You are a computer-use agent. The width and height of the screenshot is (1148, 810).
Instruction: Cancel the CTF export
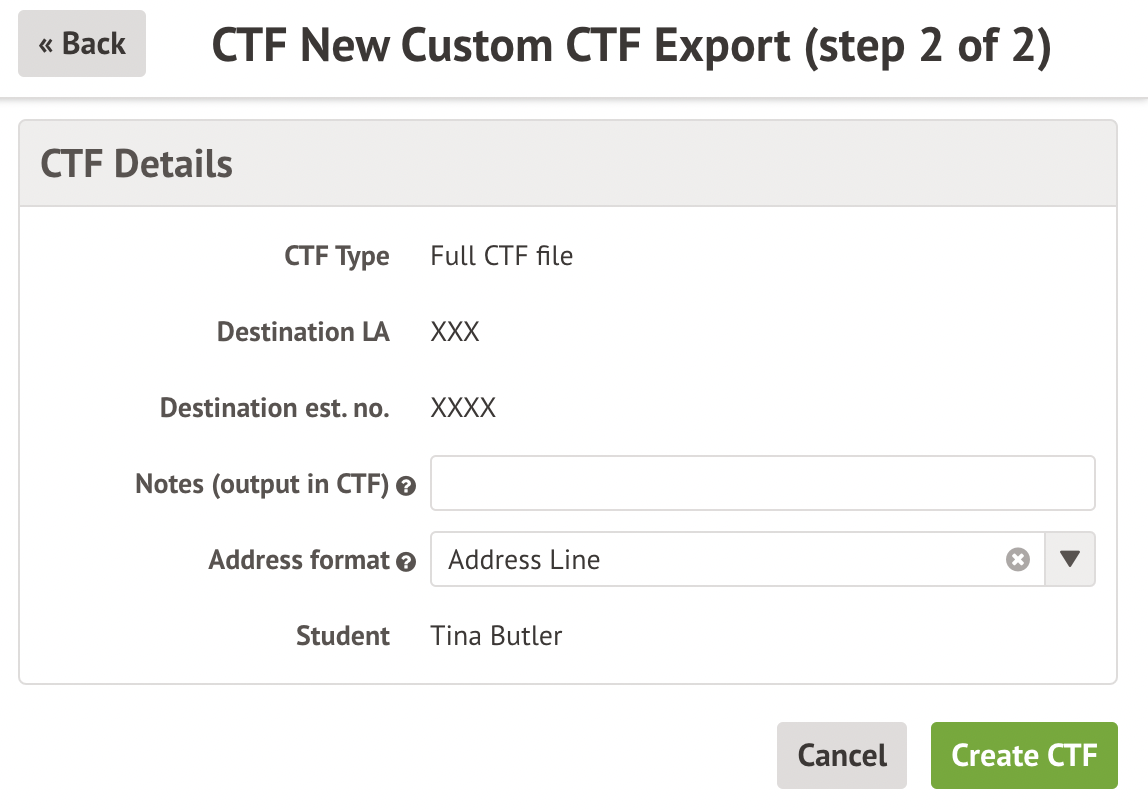click(841, 755)
